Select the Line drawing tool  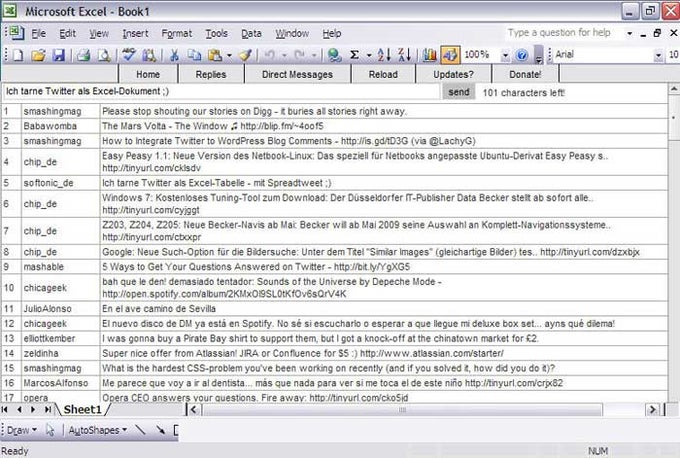point(141,430)
